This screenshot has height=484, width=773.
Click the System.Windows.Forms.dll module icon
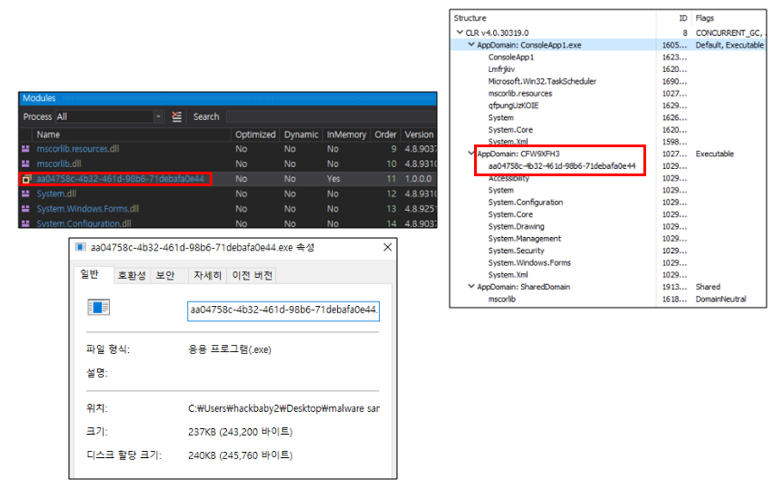(26, 209)
